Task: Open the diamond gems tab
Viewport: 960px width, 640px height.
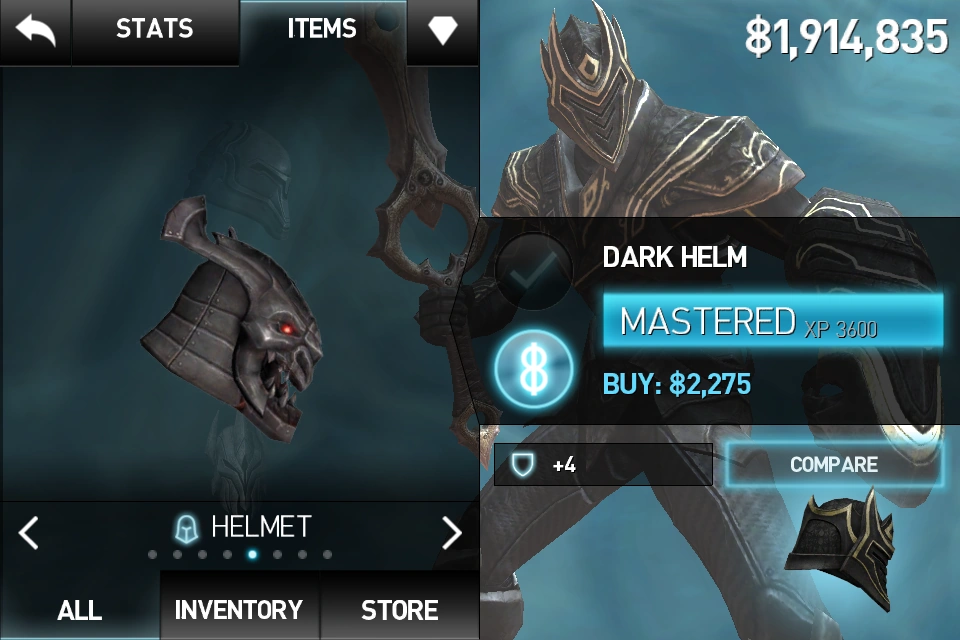Action: point(443,29)
